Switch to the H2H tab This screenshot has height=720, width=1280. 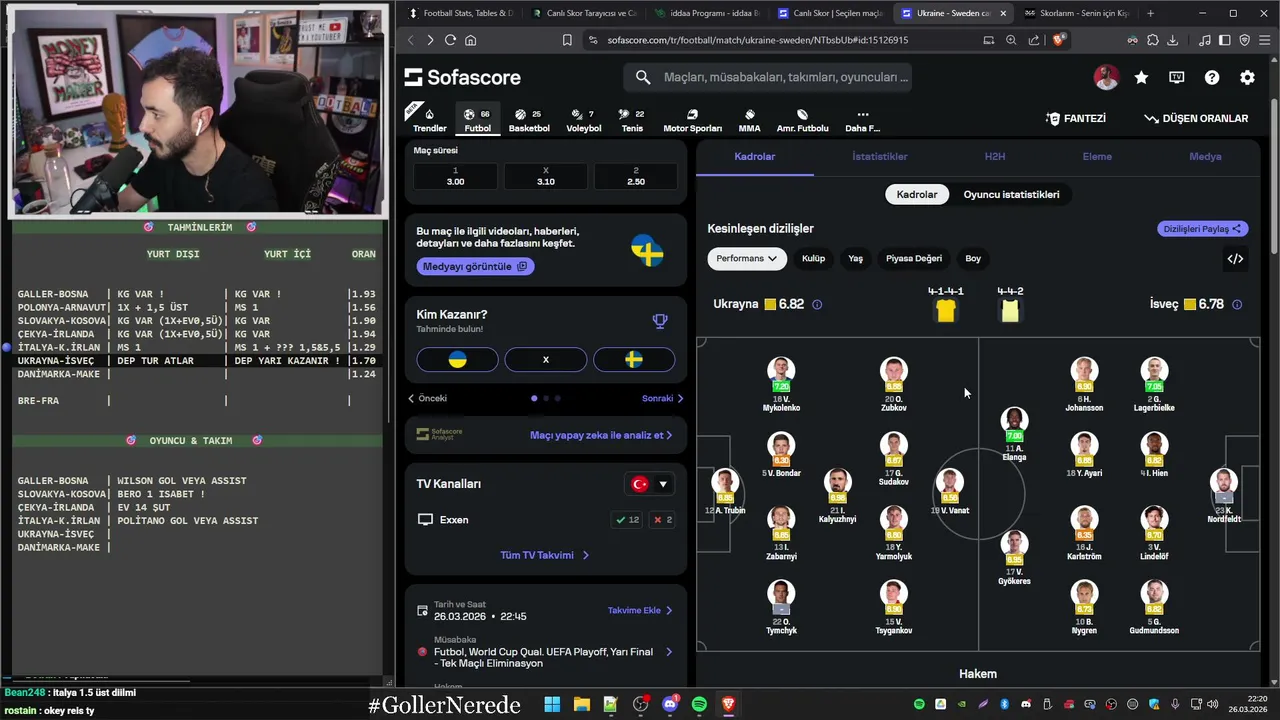[994, 157]
